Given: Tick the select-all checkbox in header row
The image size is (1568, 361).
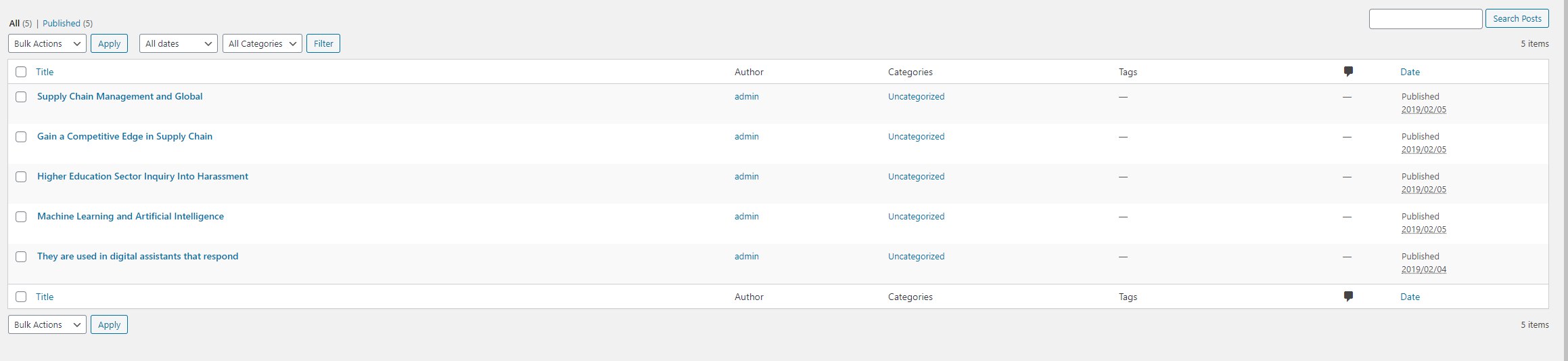Looking at the screenshot, I should coord(21,72).
